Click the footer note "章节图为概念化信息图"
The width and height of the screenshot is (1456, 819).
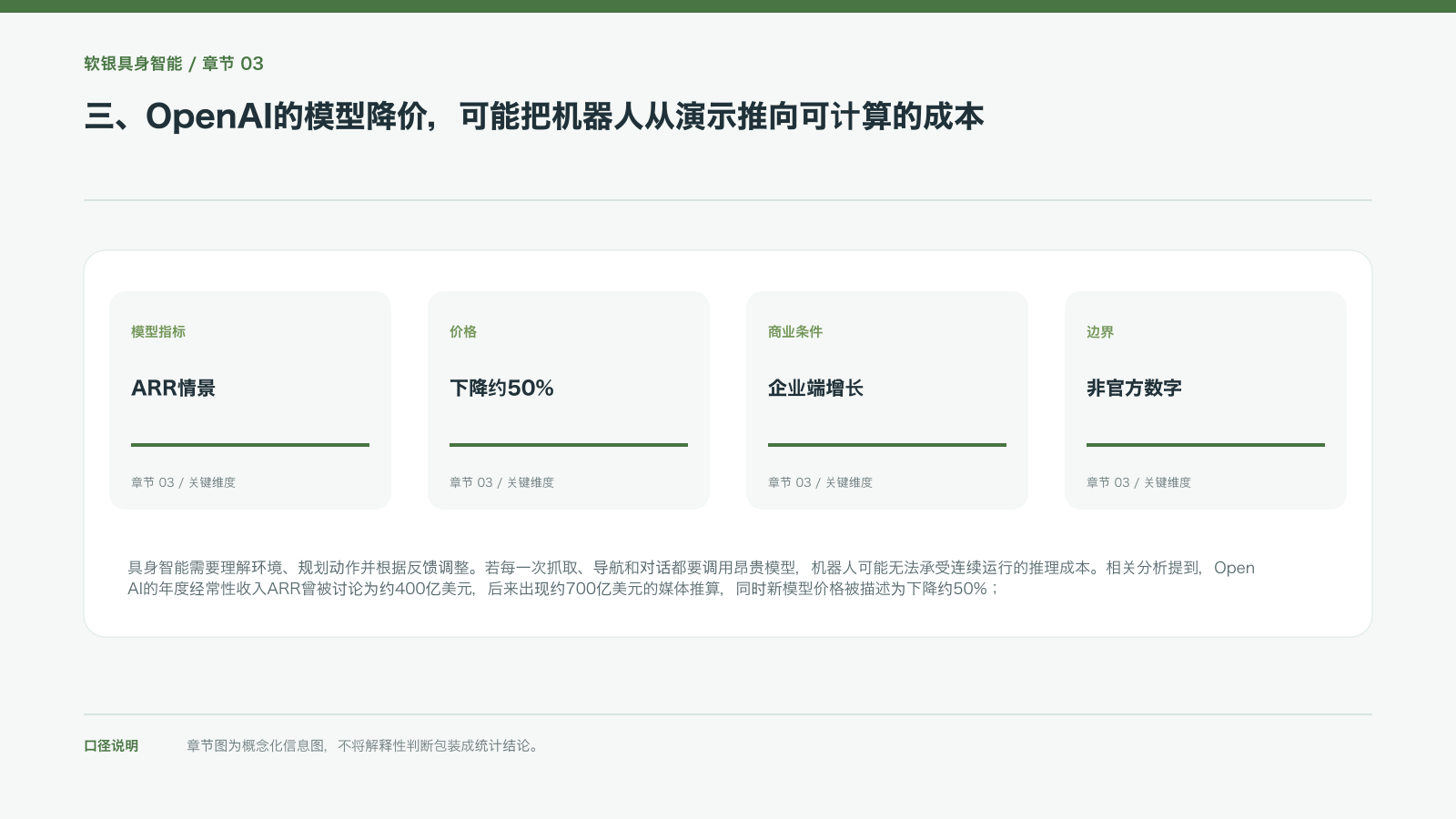(364, 746)
